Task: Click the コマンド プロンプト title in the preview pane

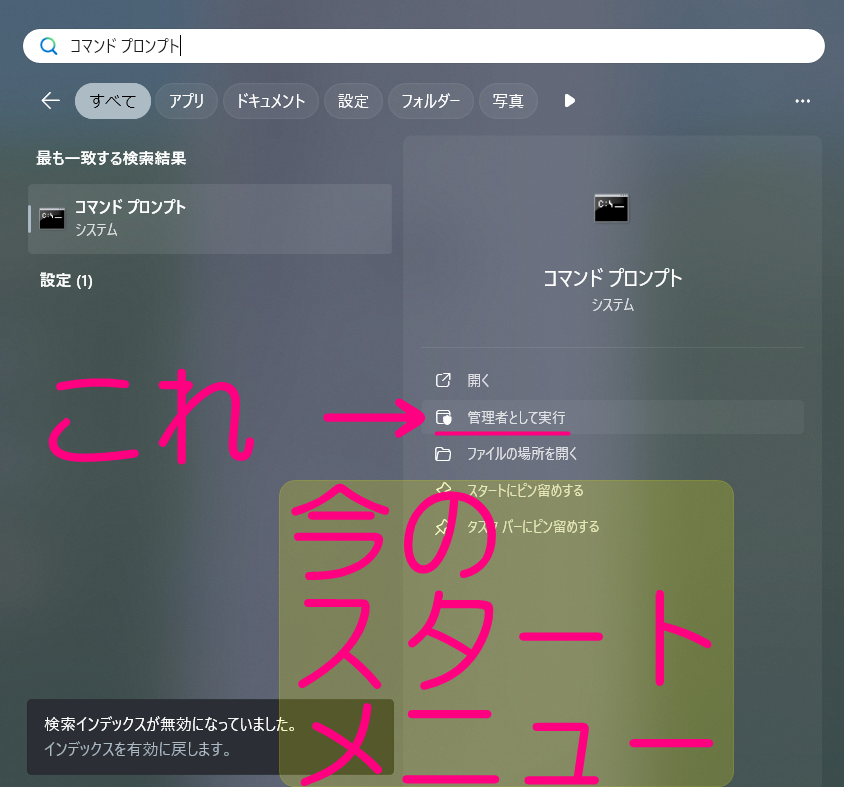Action: click(x=613, y=278)
